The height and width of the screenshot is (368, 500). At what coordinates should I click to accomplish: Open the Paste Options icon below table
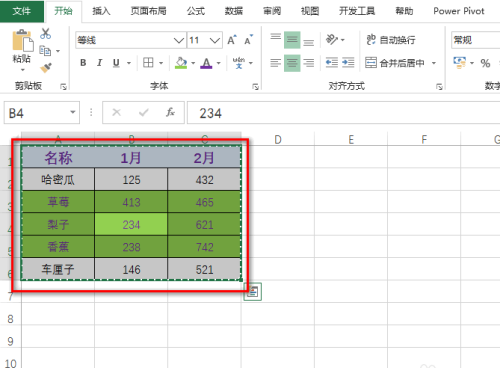pyautogui.click(x=253, y=292)
